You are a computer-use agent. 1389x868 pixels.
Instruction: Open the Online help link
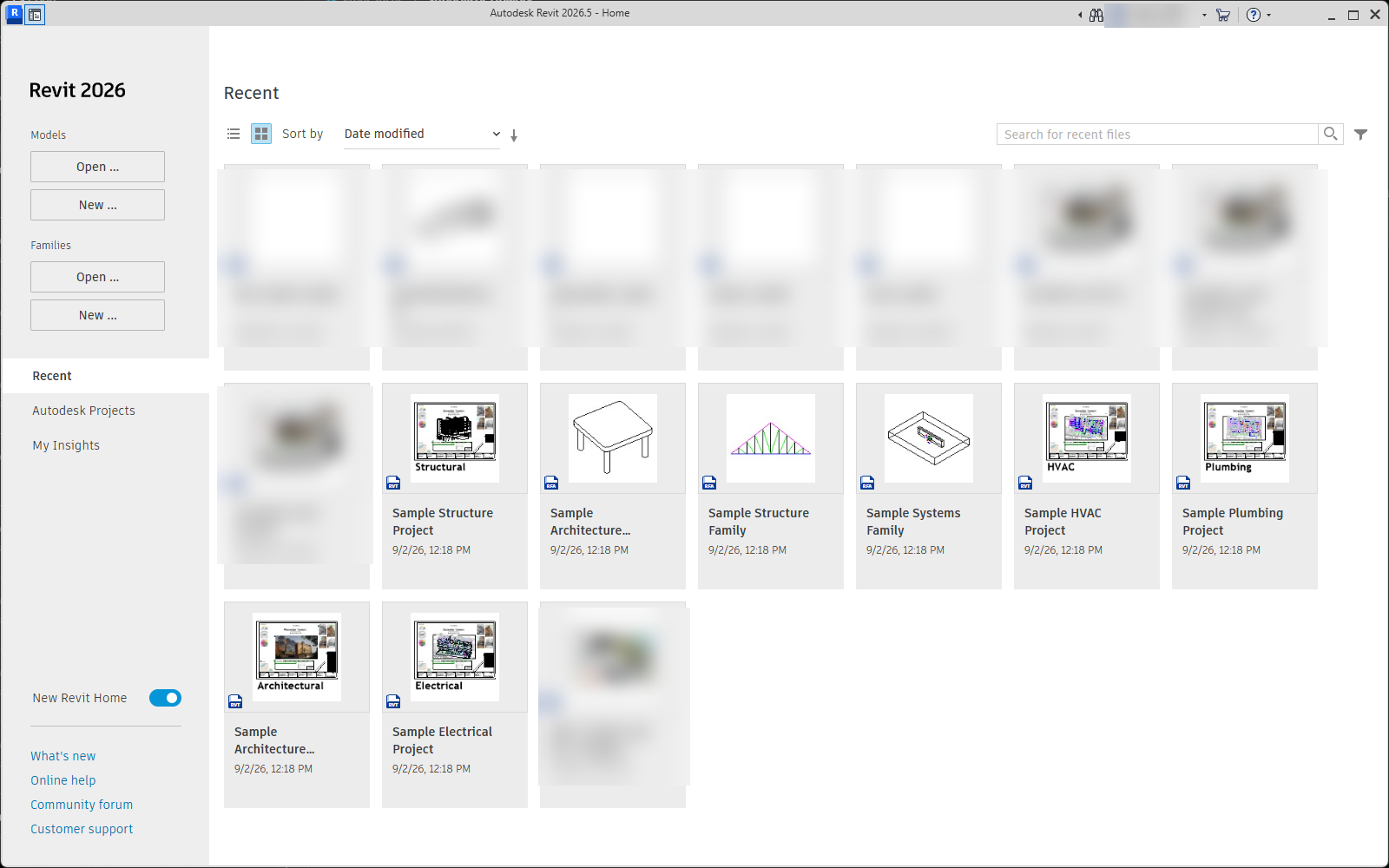(63, 780)
